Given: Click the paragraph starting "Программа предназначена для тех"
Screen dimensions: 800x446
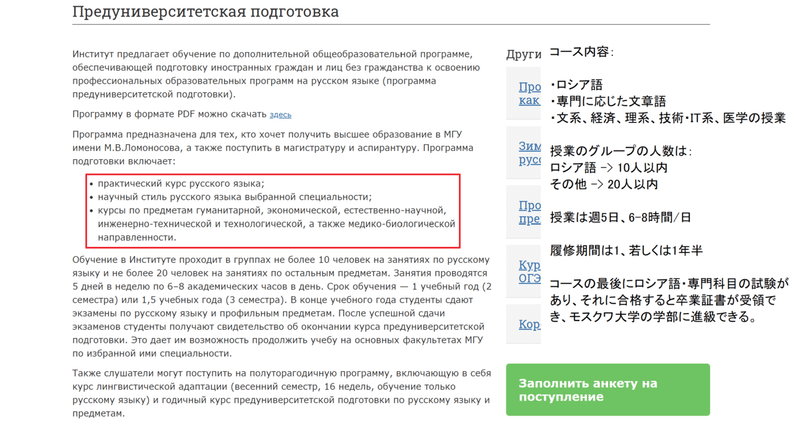Looking at the screenshot, I should coord(272,147).
